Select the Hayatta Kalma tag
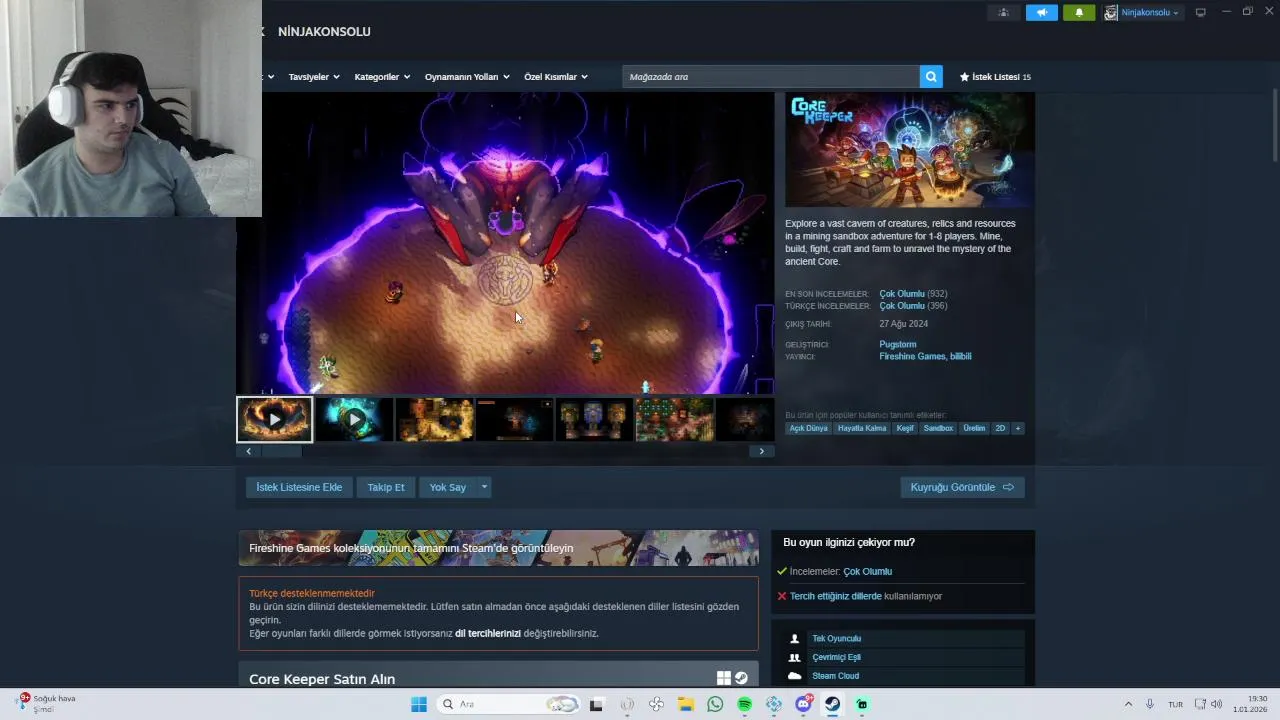The width and height of the screenshot is (1280, 720). (x=862, y=428)
